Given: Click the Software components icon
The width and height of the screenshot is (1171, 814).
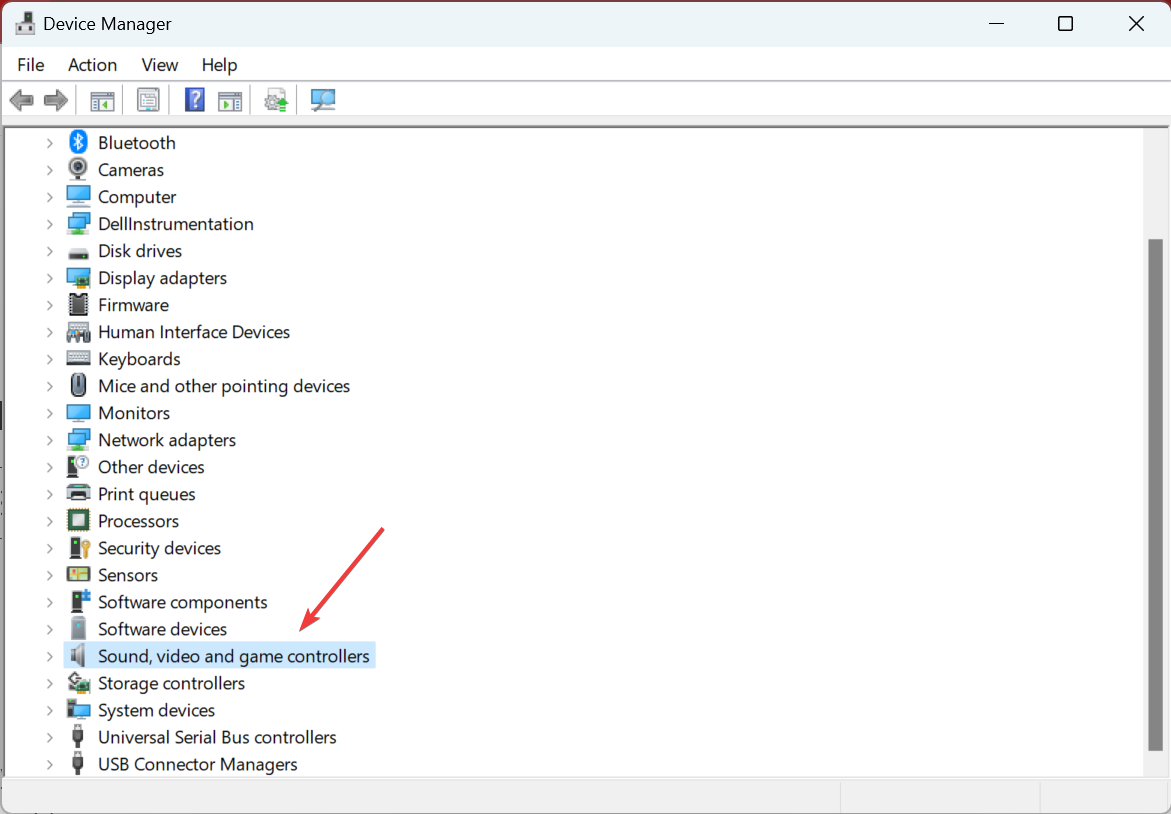Looking at the screenshot, I should (x=80, y=601).
